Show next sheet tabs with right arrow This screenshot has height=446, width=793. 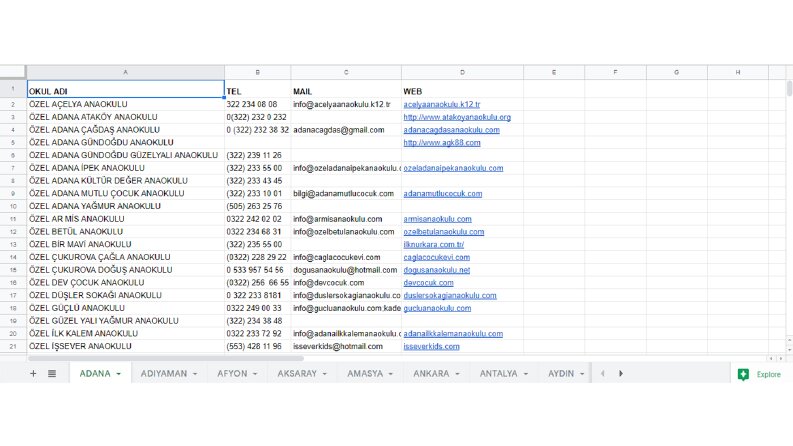(621, 374)
